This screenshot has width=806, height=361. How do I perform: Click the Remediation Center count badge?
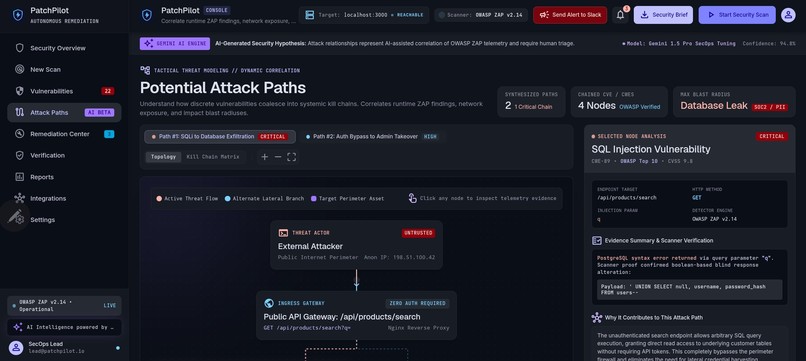click(x=109, y=134)
